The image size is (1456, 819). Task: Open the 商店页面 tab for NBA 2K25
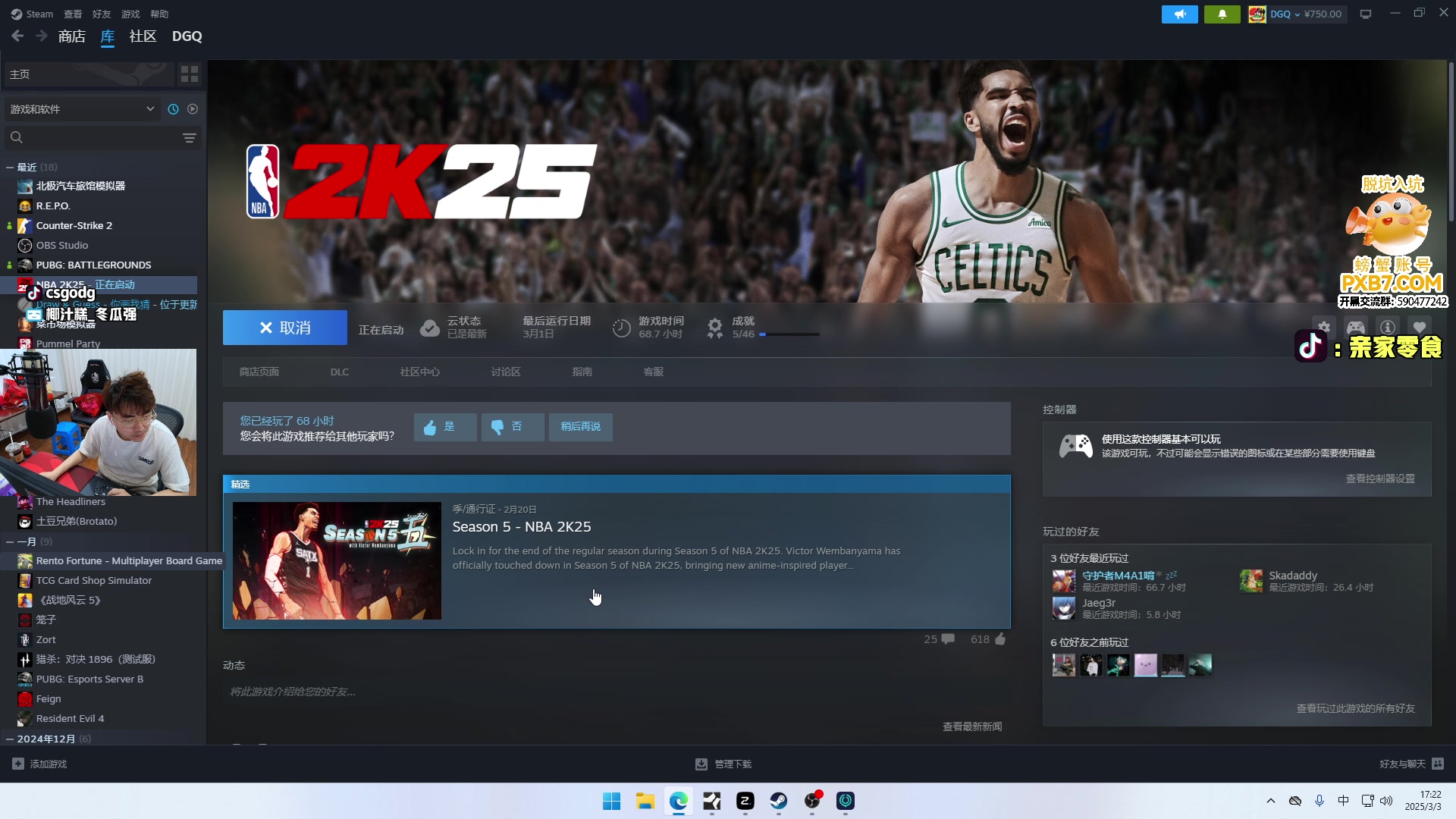pos(259,372)
